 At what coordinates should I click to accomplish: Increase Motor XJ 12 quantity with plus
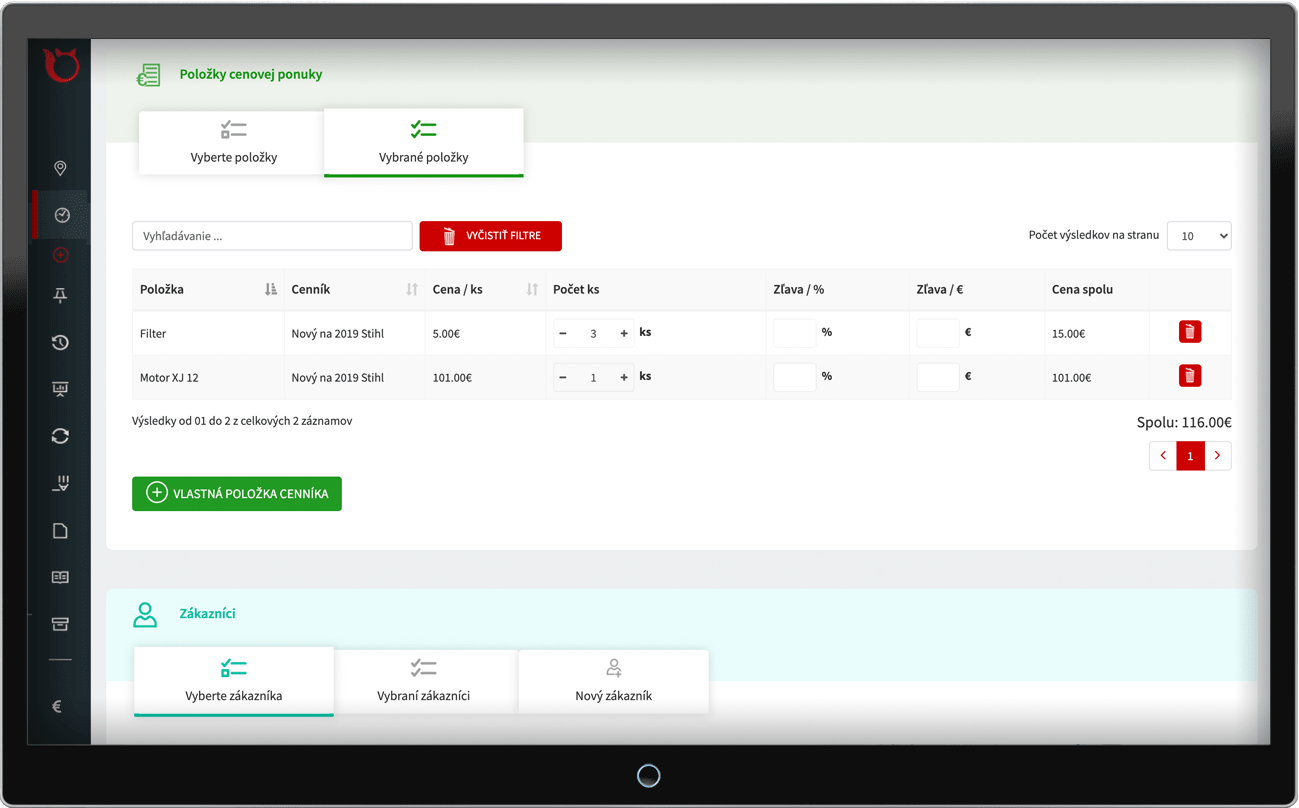pos(624,377)
